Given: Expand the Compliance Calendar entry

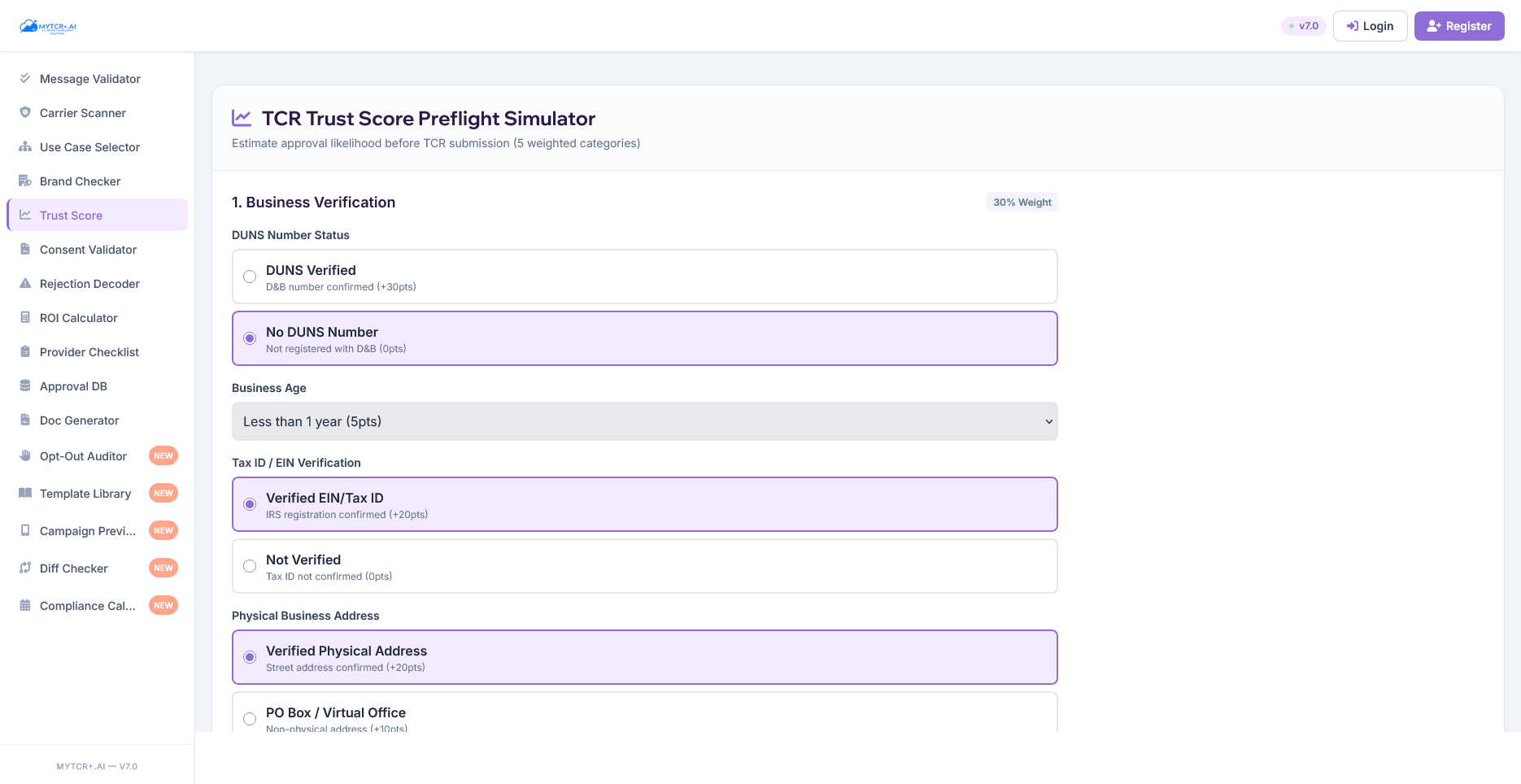Looking at the screenshot, I should coord(87,605).
